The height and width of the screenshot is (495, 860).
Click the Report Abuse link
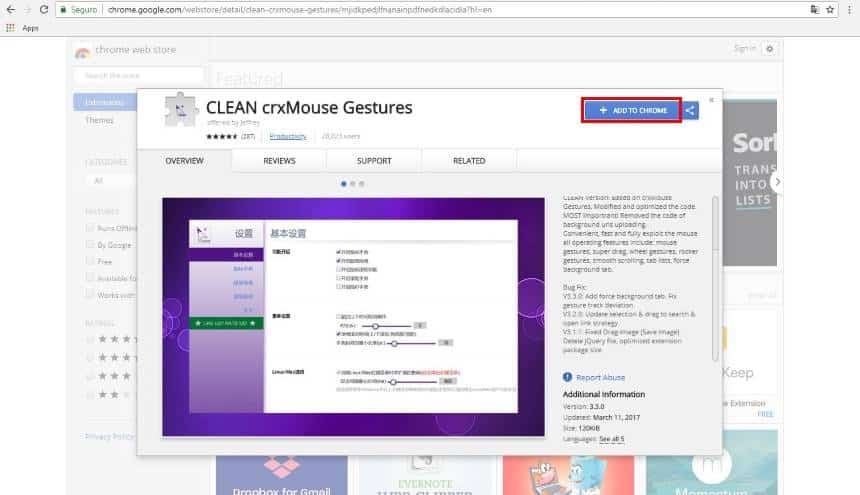coord(601,377)
